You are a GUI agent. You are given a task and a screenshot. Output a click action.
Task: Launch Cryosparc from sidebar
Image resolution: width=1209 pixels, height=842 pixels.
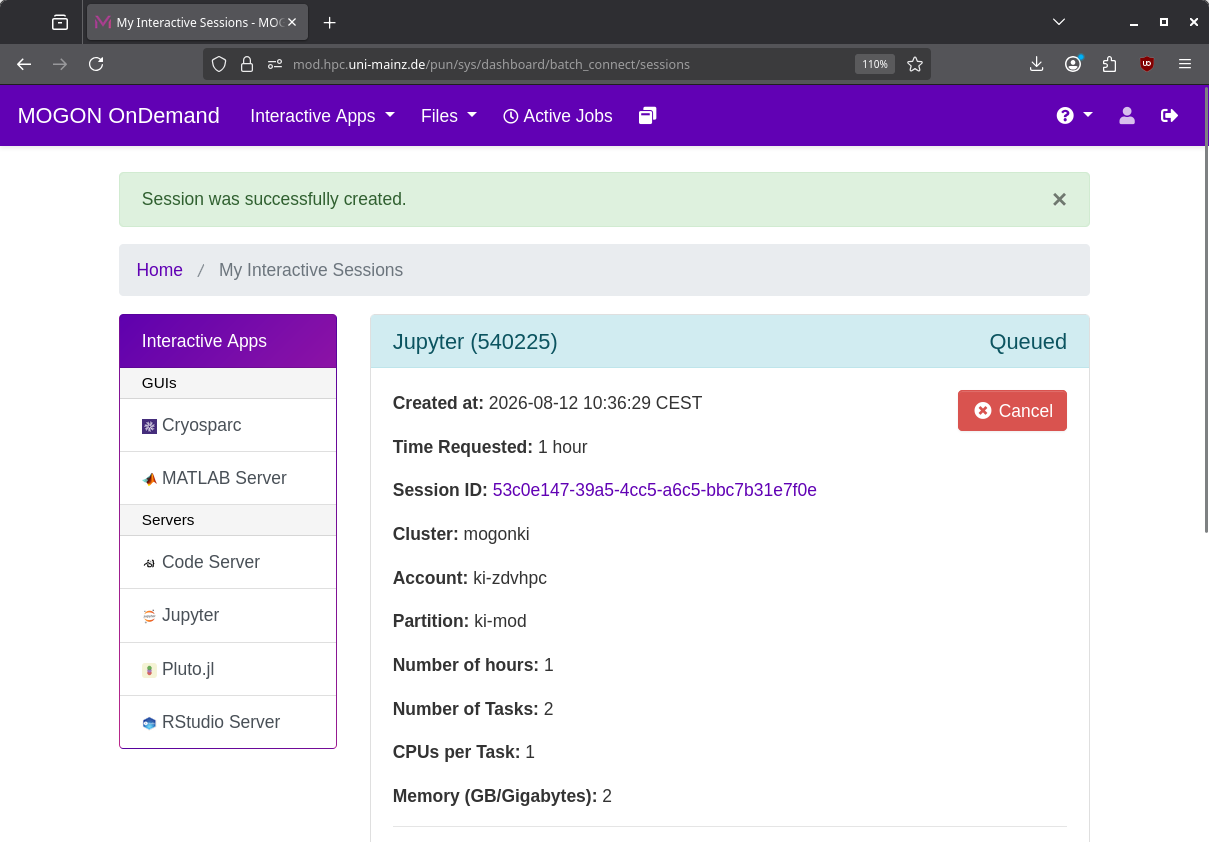coord(228,425)
